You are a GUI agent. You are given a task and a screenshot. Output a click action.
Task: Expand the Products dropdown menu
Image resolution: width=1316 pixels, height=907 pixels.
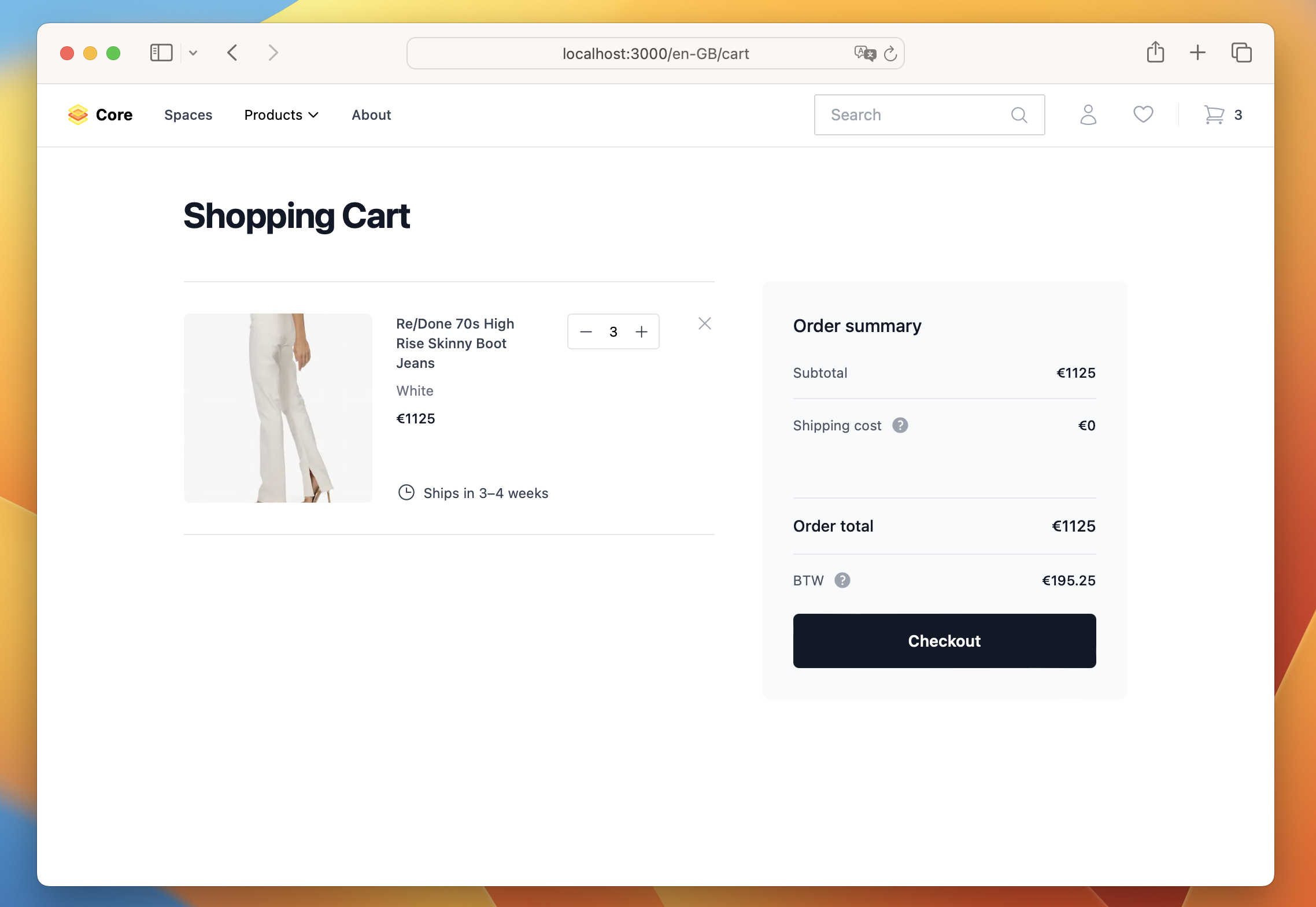pyautogui.click(x=281, y=115)
